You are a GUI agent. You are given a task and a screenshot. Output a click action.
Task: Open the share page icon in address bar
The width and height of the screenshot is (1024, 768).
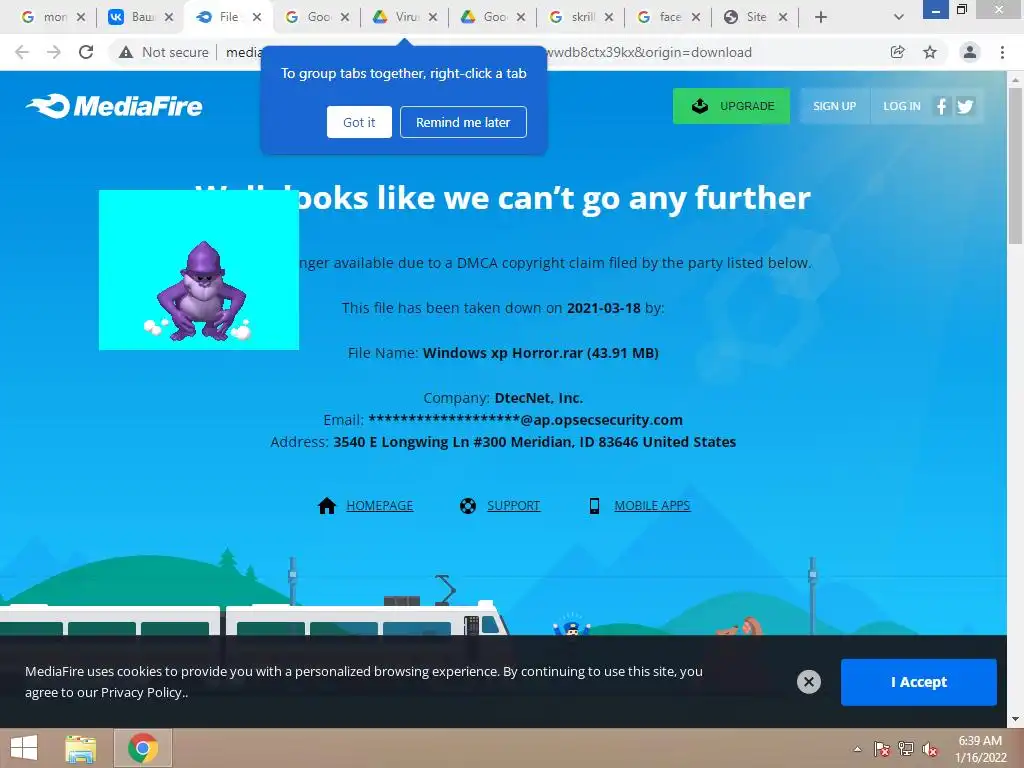898,52
